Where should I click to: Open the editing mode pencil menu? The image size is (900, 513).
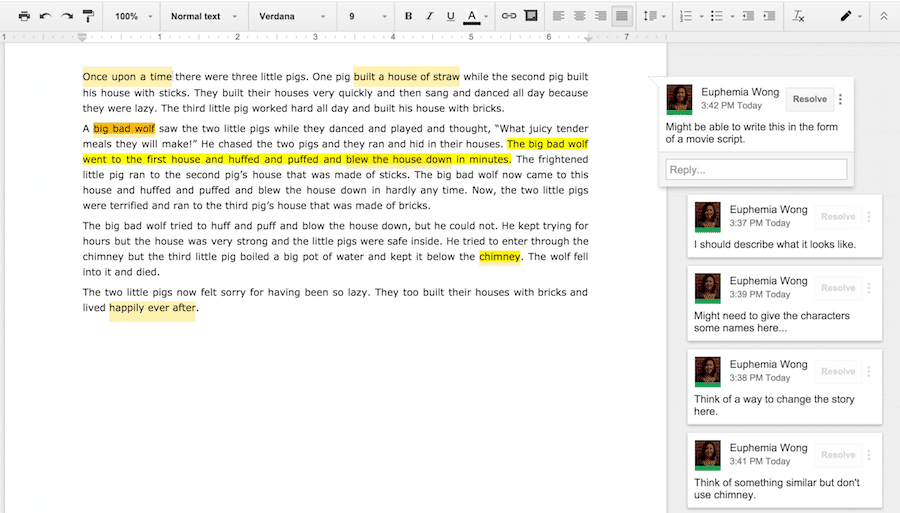point(850,16)
